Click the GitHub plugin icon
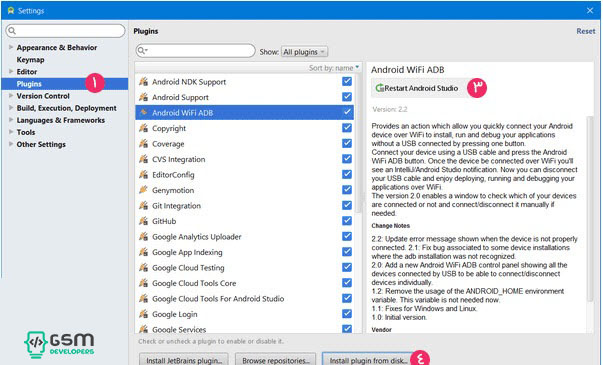 tap(143, 221)
